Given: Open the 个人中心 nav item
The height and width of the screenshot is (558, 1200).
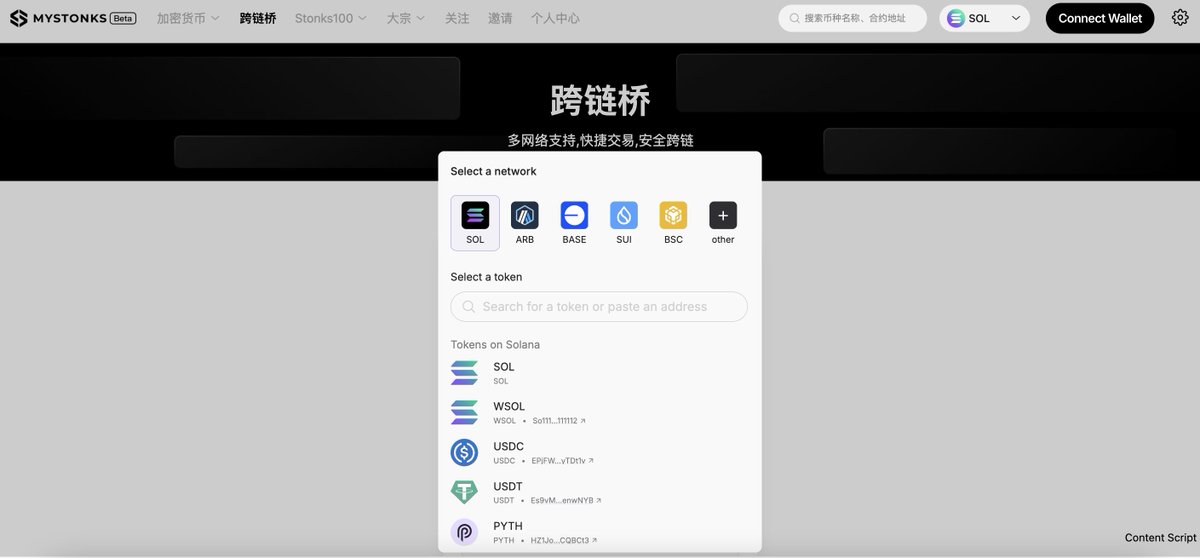Looking at the screenshot, I should [x=555, y=18].
